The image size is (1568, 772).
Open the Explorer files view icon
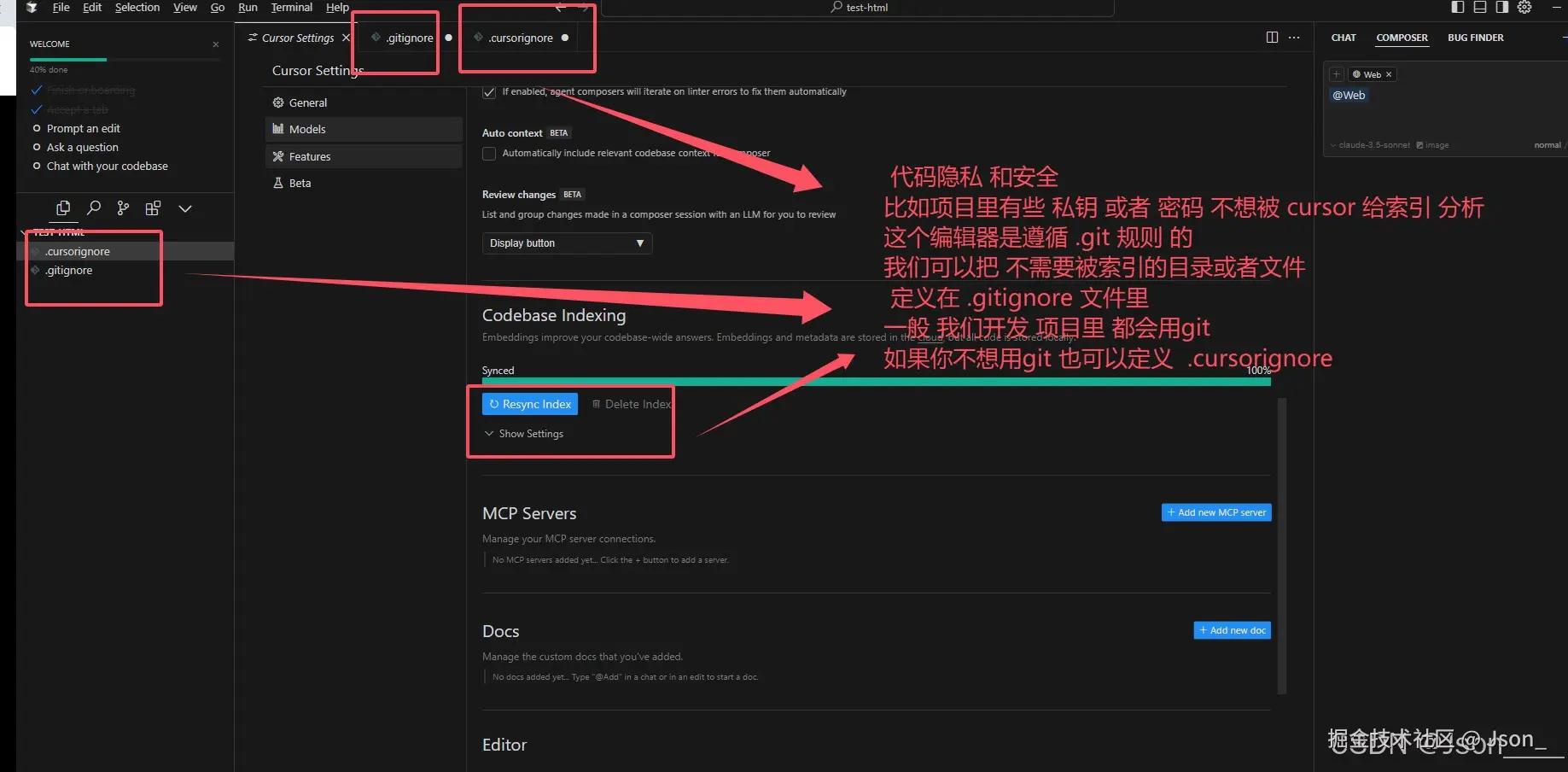coord(63,208)
